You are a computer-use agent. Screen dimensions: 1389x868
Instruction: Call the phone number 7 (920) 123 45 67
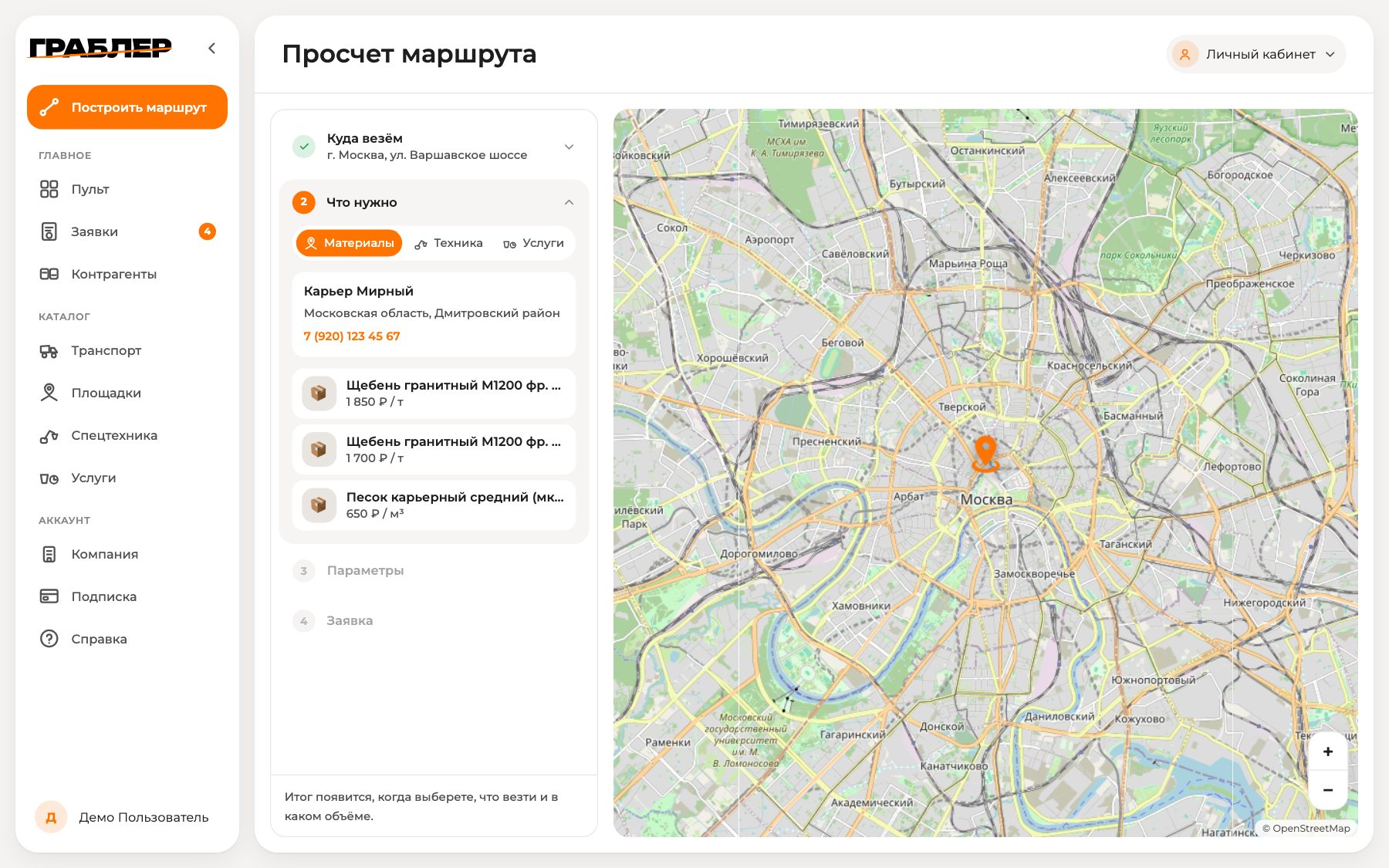pyautogui.click(x=352, y=336)
